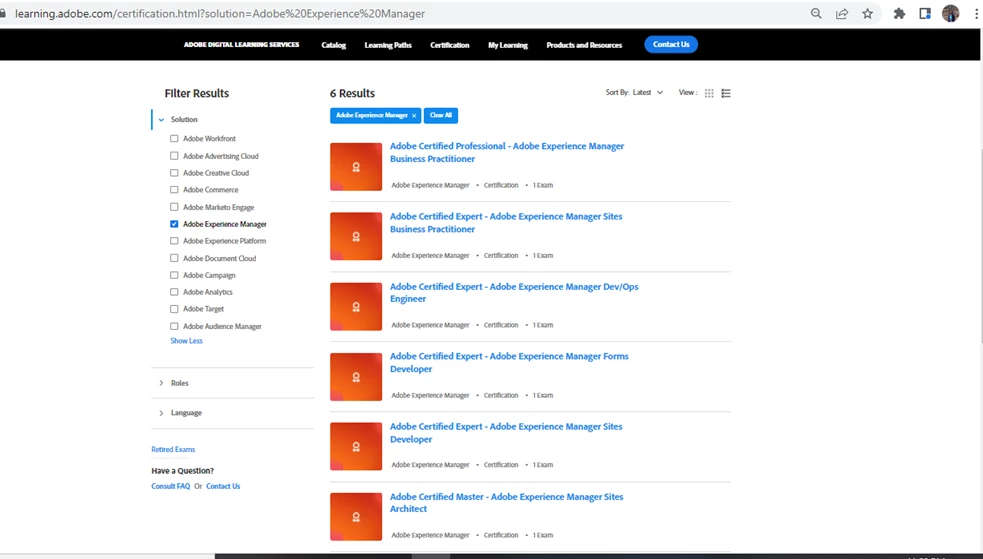Check the Adobe Workfront filter
Image resolution: width=983 pixels, height=559 pixels.
tap(174, 138)
